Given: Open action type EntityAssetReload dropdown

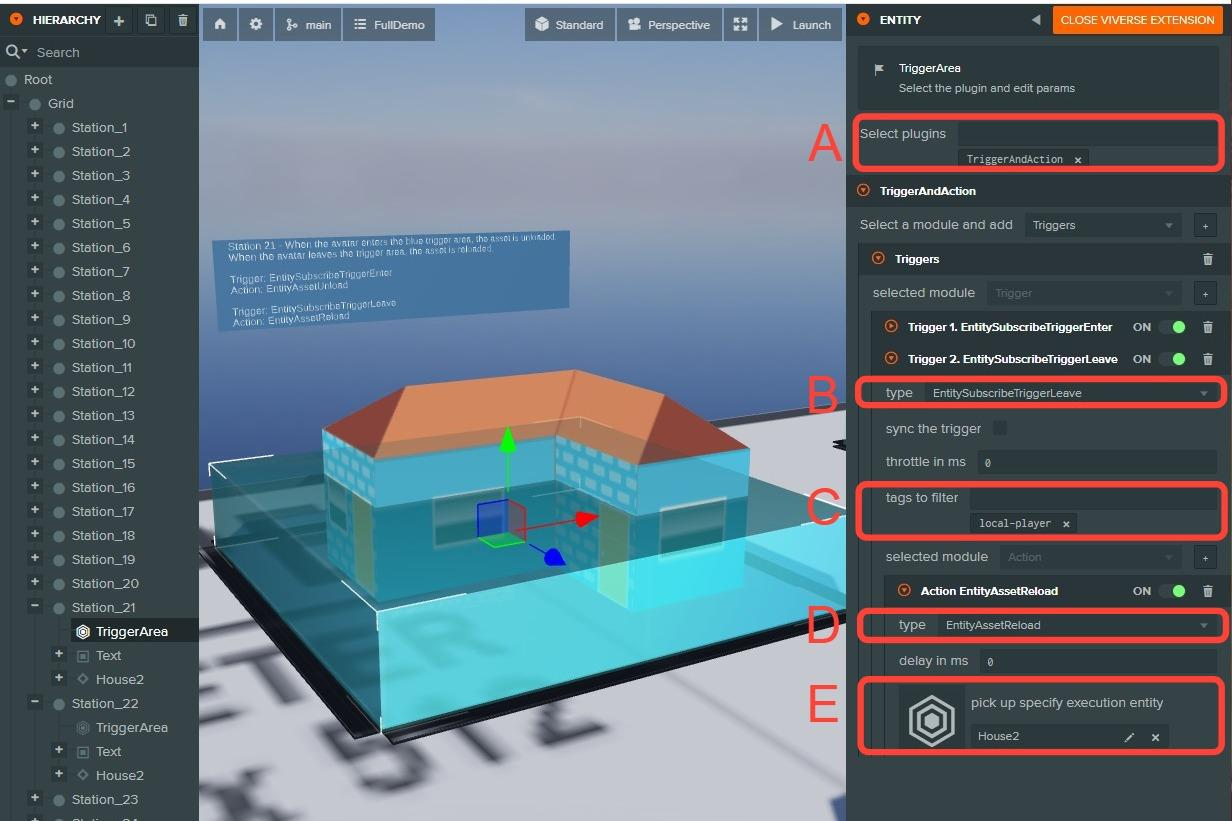Looking at the screenshot, I should click(x=1076, y=625).
